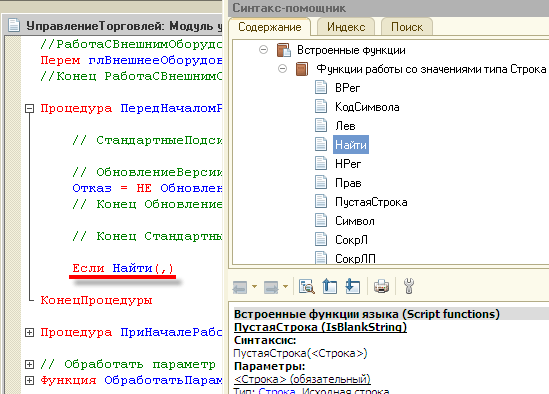Select the Встроенные функции book icon
Viewport: 549px width, 394px height.
(284, 50)
